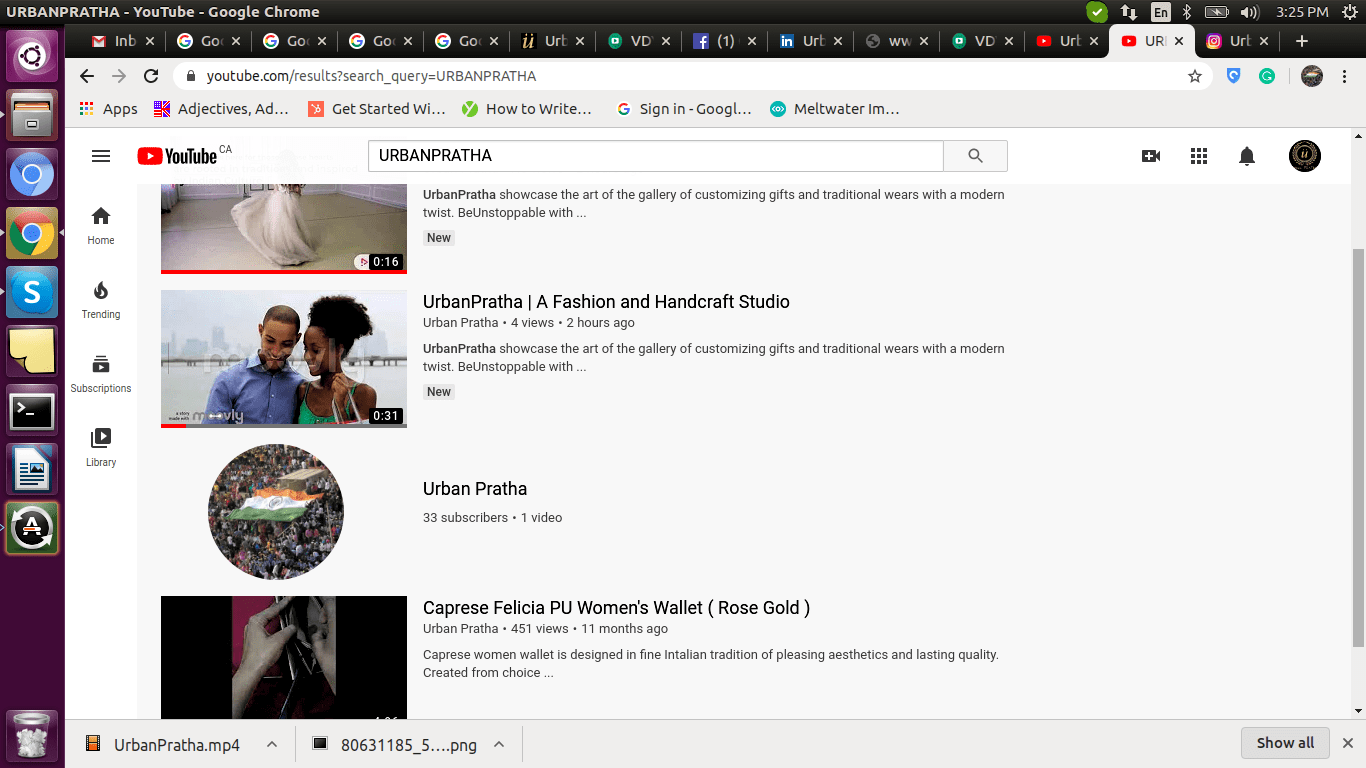
Task: Open 'UrbanPratha | A Fashion and Handcraft Studio' title
Action: click(x=606, y=301)
